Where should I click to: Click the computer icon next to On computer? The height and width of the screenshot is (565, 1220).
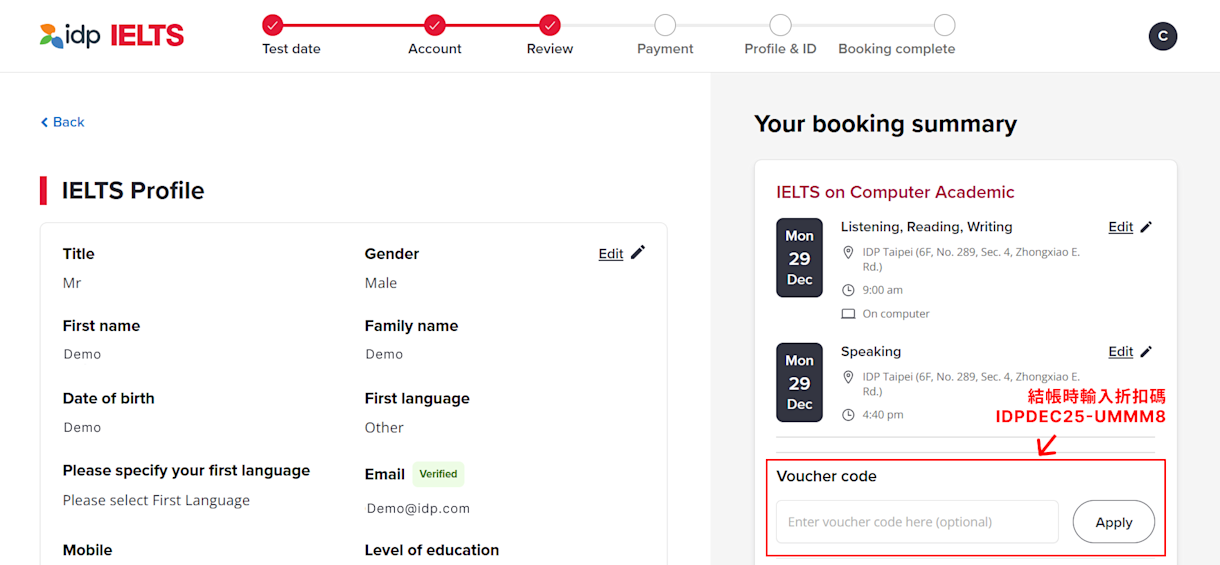[x=848, y=314]
